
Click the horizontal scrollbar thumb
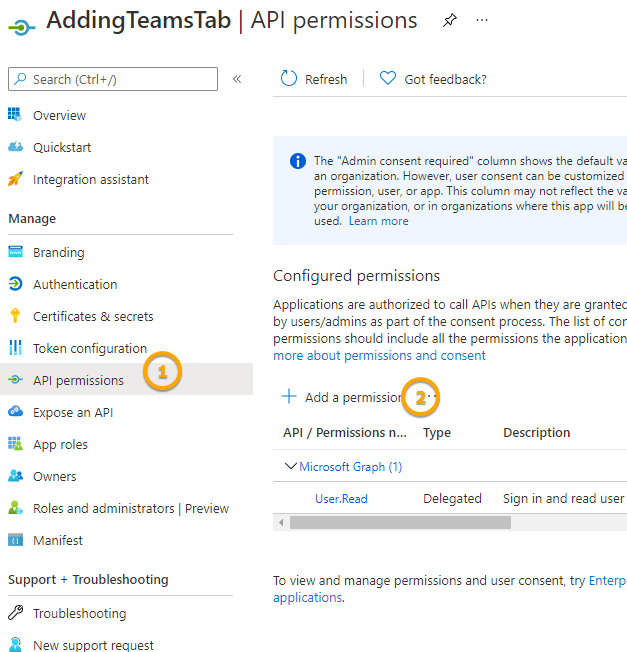tap(400, 522)
